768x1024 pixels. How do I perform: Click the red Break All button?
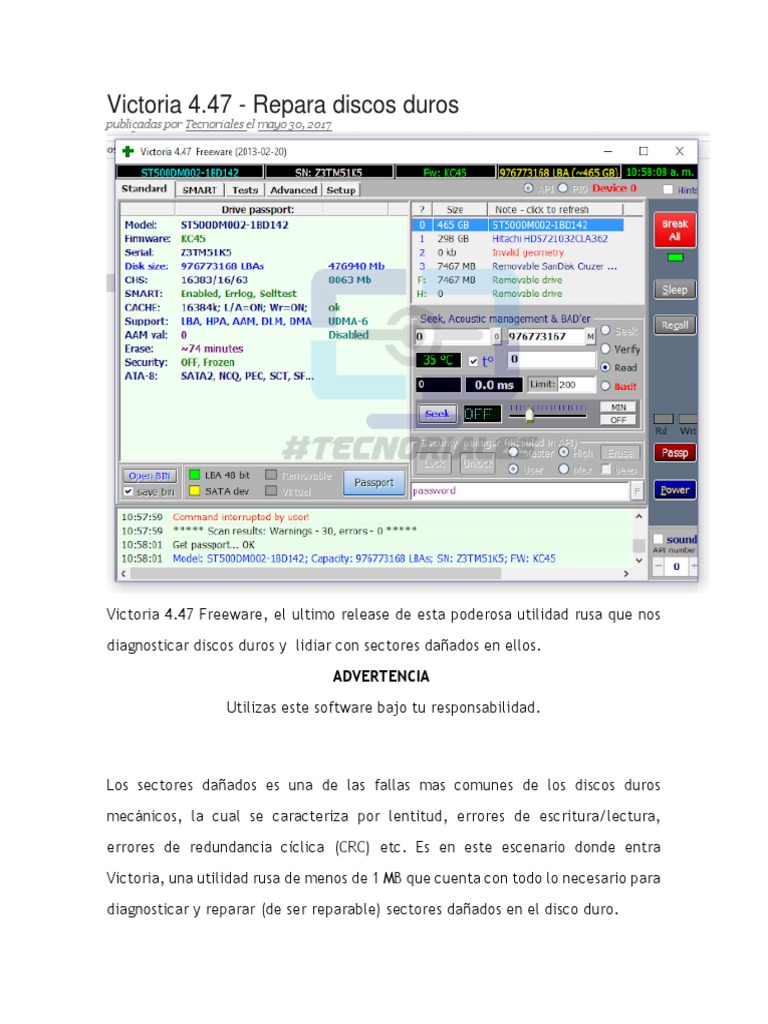675,230
